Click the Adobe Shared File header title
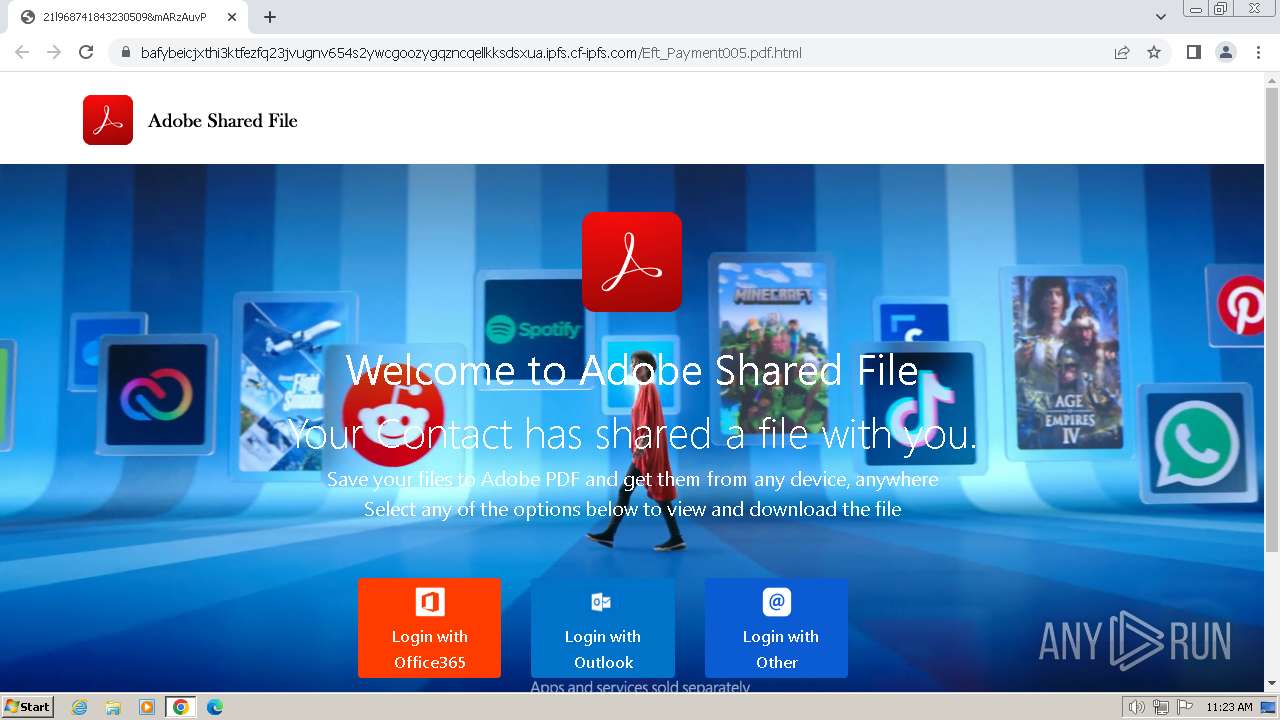1280x720 pixels. click(x=223, y=121)
